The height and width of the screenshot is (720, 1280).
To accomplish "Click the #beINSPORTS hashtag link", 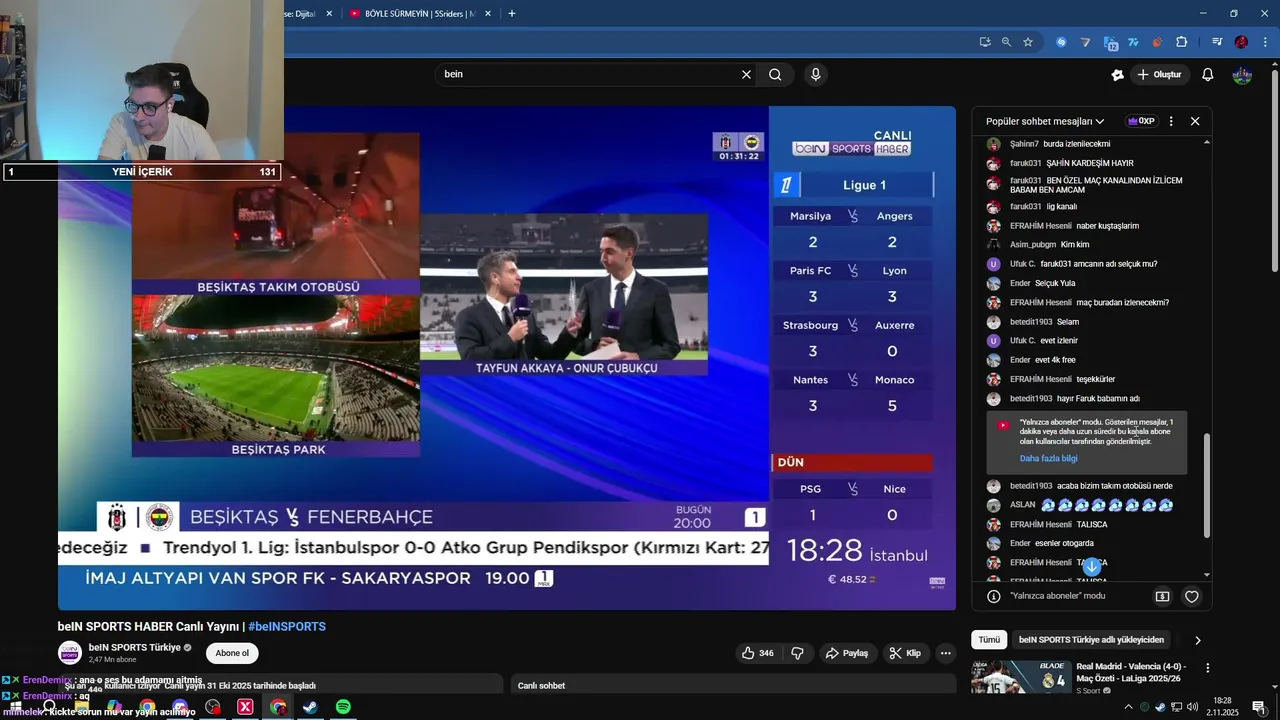I will point(287,627).
